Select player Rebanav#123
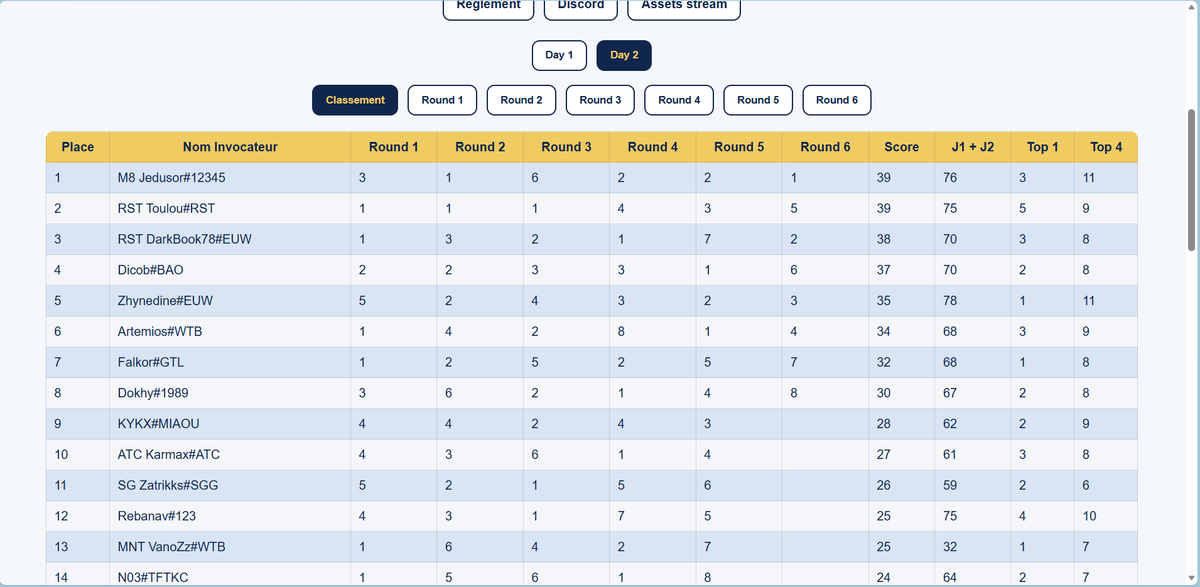Image resolution: width=1200 pixels, height=587 pixels. tap(157, 517)
